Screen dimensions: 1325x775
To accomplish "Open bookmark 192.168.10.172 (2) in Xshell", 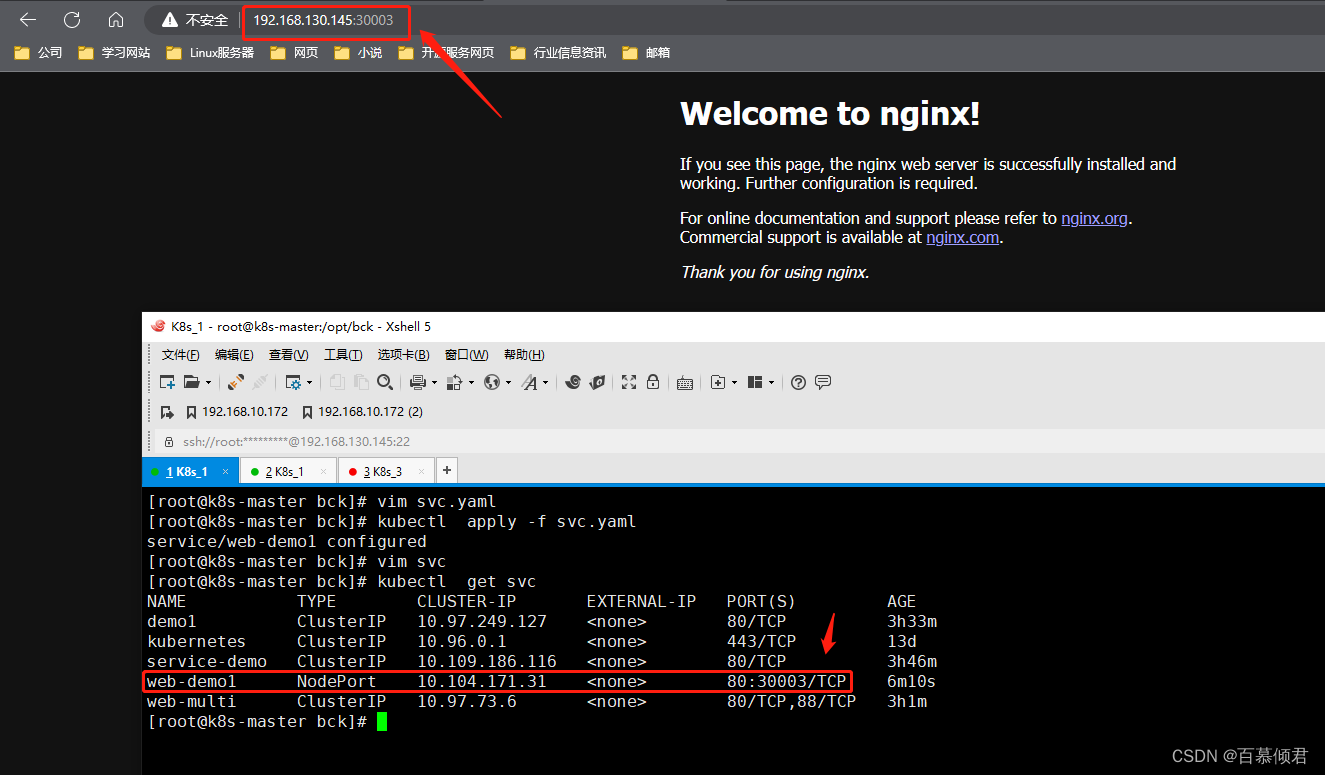I will [x=363, y=412].
